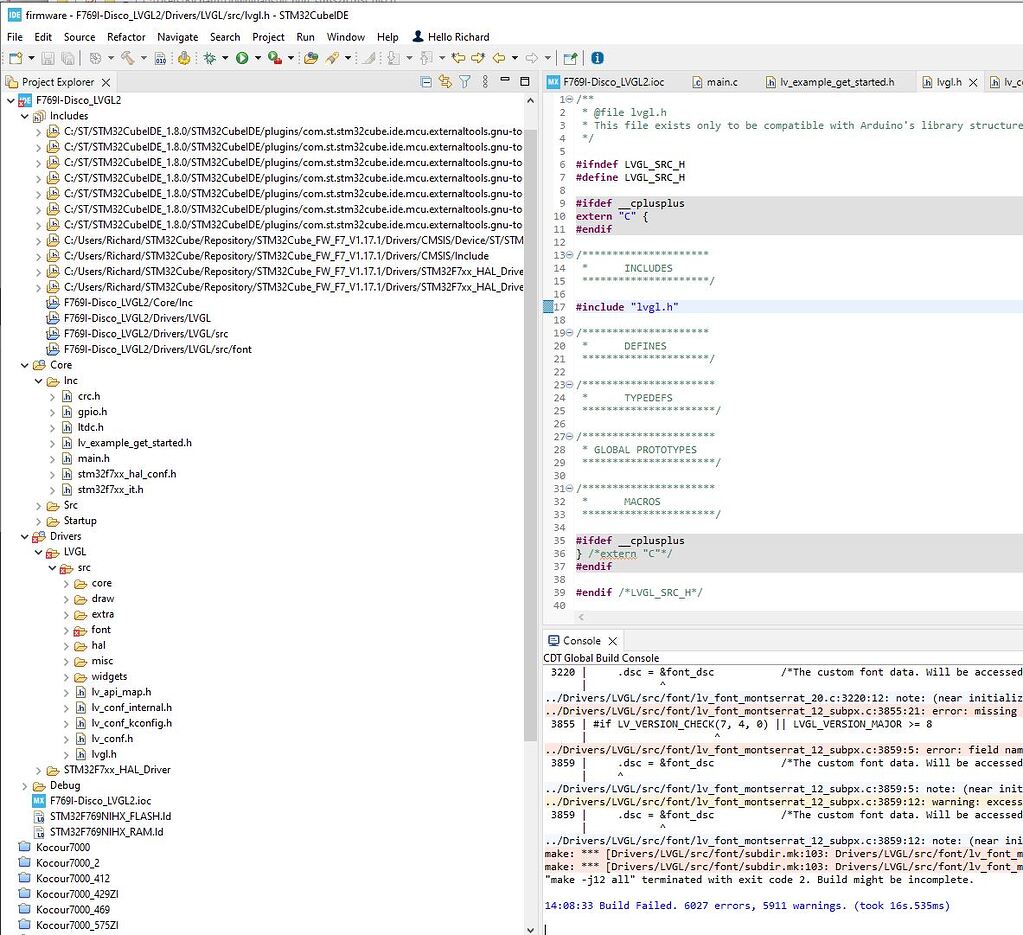Expand the Src folder under Core
The height and width of the screenshot is (935, 1023).
[39, 506]
